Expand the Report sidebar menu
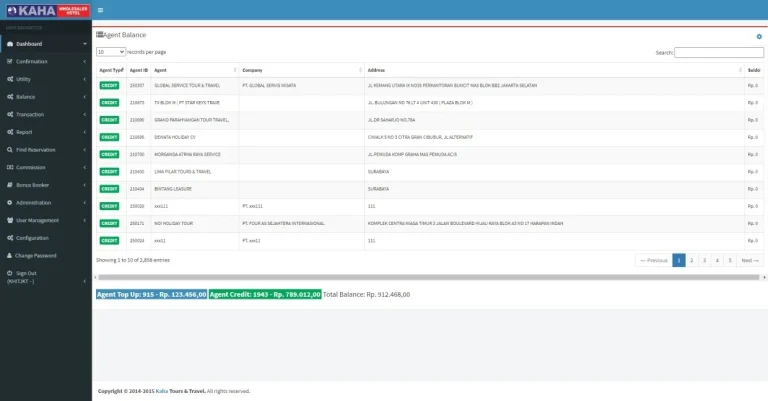This screenshot has width=768, height=401. pyautogui.click(x=46, y=132)
